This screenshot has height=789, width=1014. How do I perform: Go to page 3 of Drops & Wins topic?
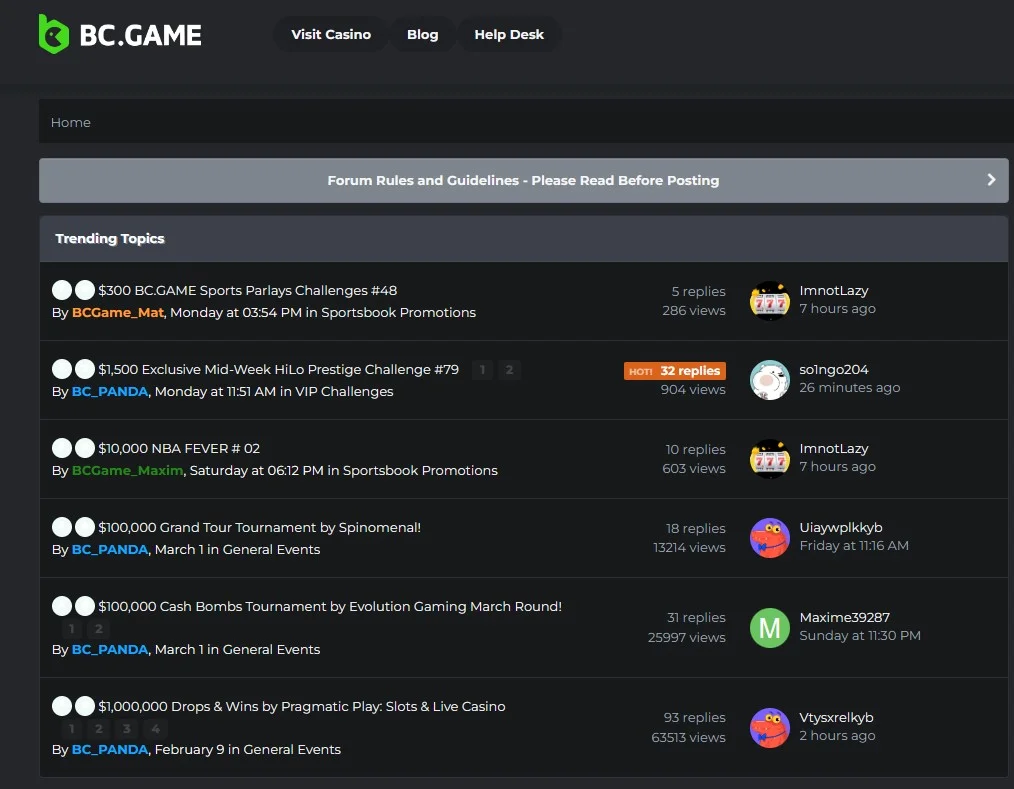pos(127,729)
